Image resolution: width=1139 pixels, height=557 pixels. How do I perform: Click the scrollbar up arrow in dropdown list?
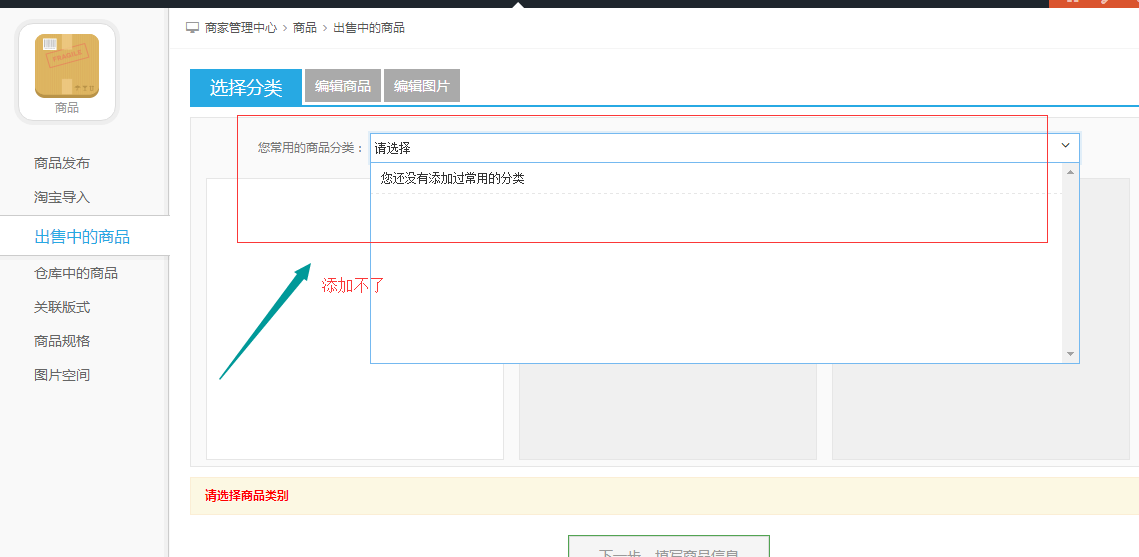click(x=1070, y=172)
